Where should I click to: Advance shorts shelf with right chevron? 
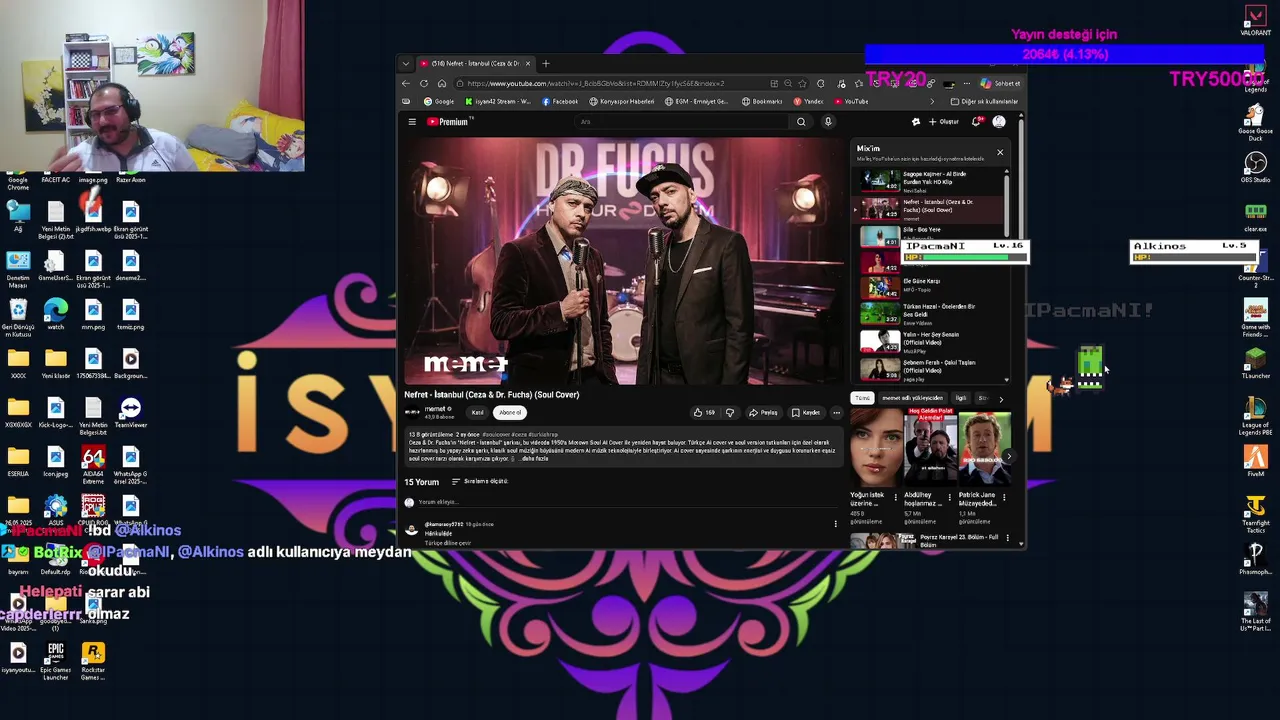pyautogui.click(x=1008, y=456)
